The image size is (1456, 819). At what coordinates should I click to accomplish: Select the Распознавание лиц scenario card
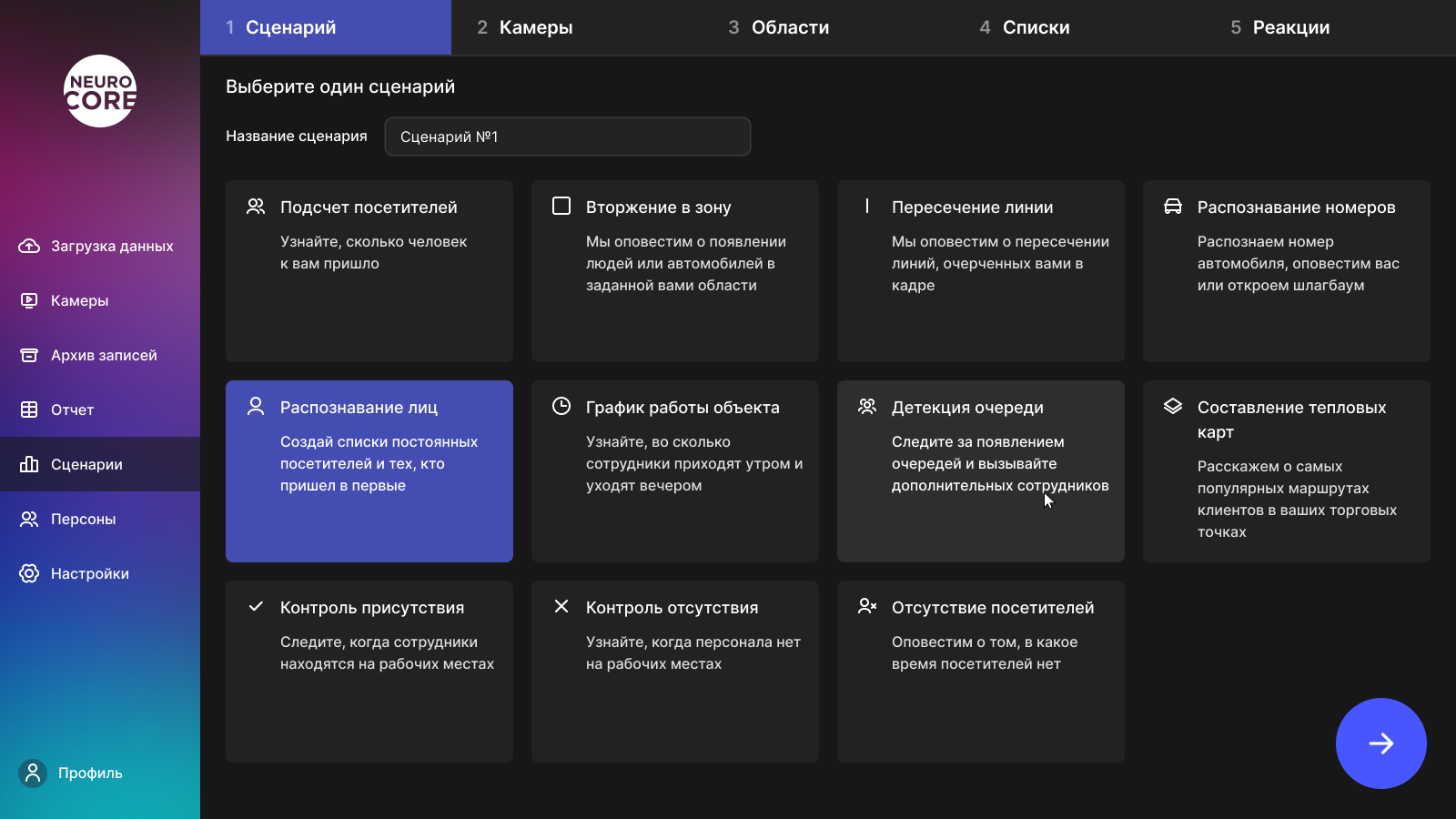point(369,471)
